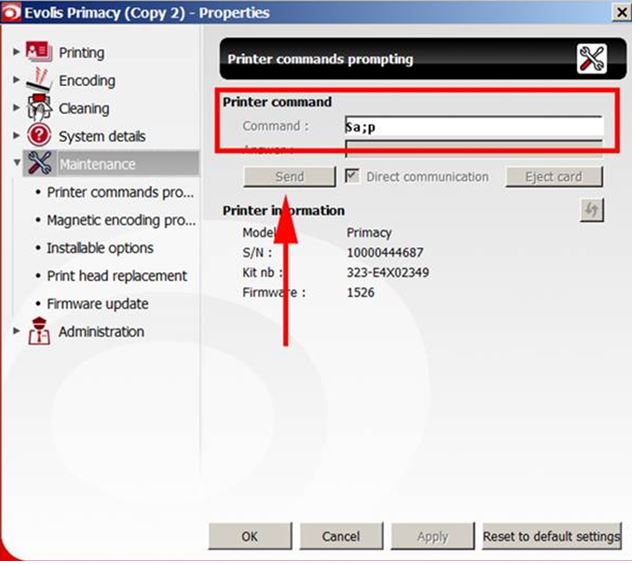
Task: Click the wrench icon in header bar
Action: click(x=591, y=60)
